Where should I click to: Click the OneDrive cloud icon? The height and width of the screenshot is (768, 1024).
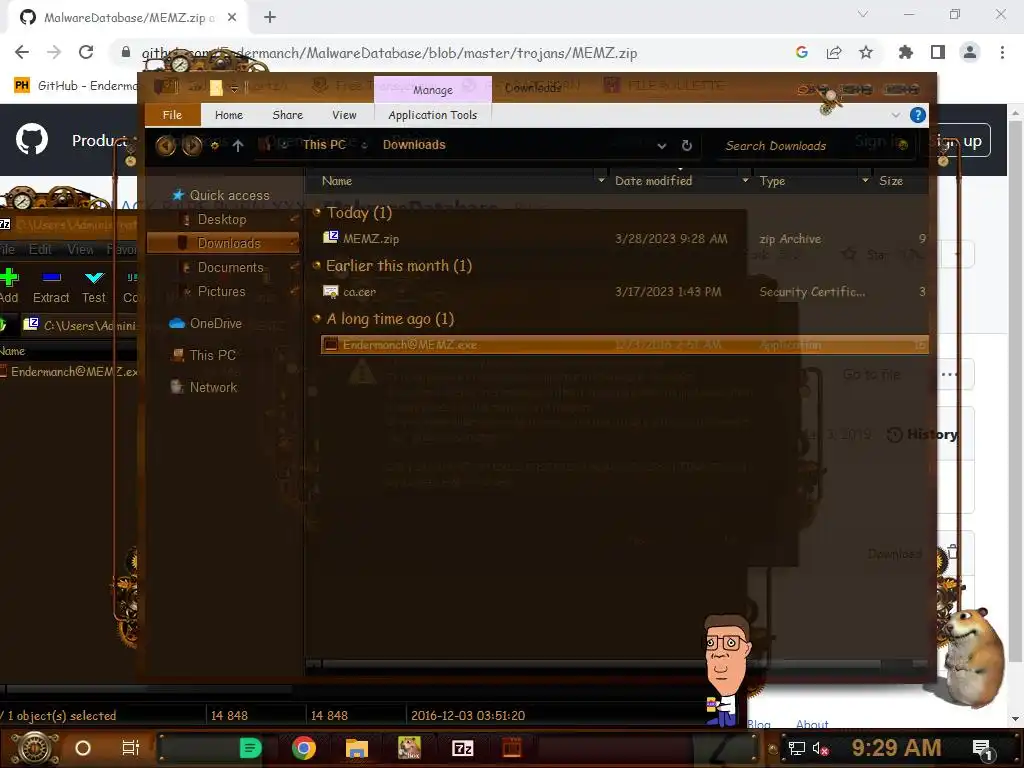pos(176,323)
